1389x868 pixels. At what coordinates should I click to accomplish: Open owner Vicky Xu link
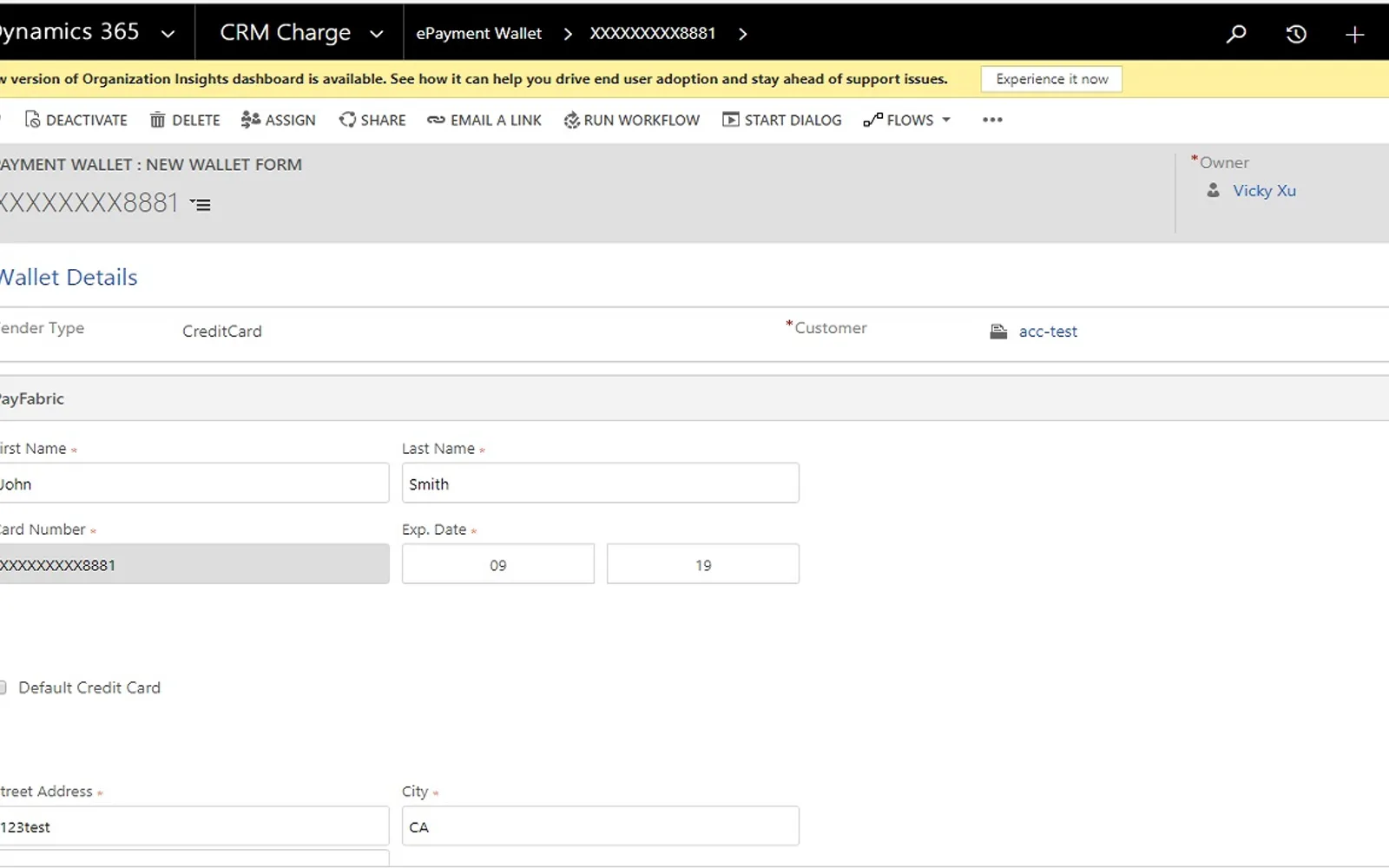coord(1264,191)
